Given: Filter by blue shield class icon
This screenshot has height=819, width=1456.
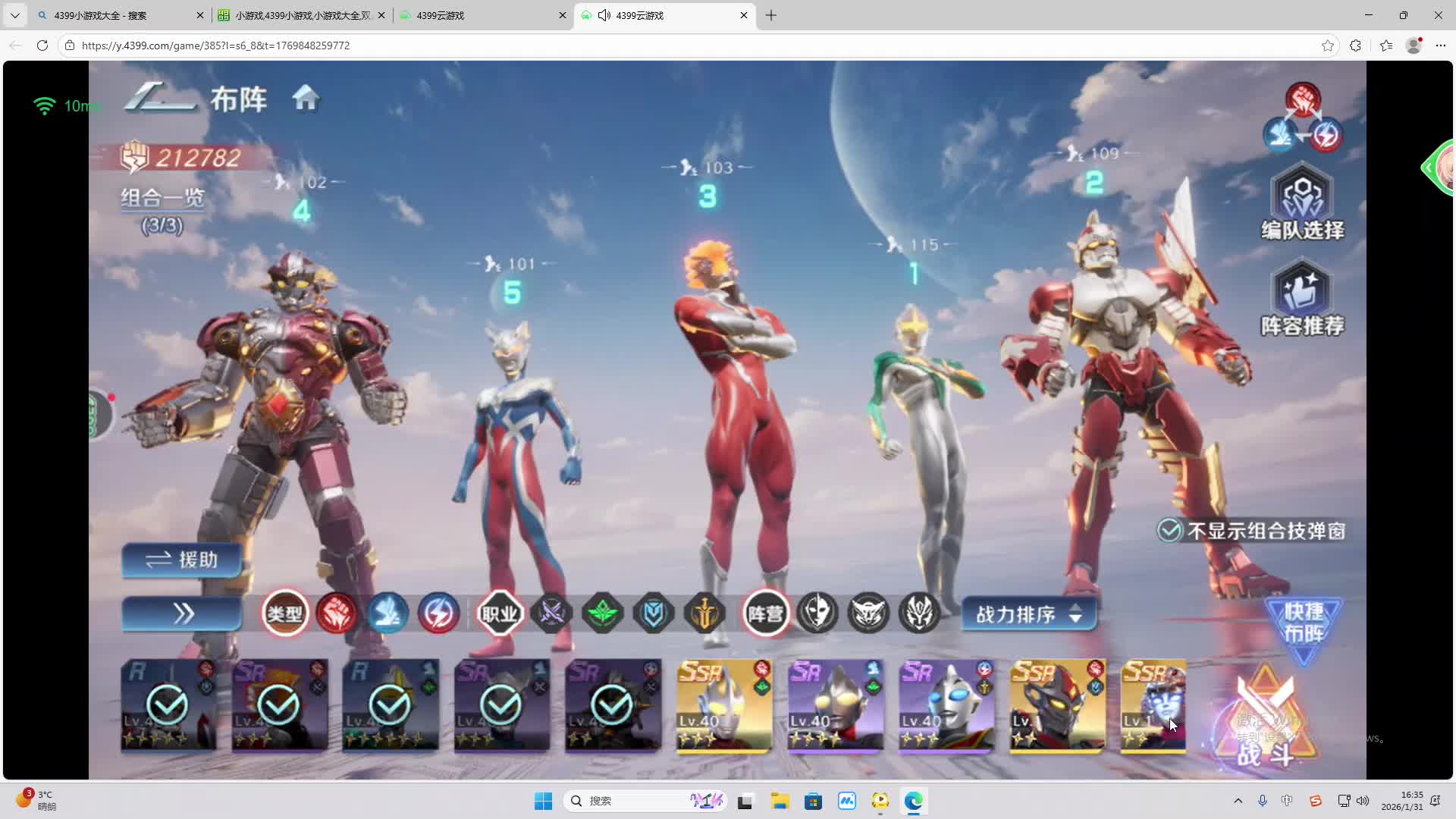Looking at the screenshot, I should coord(654,613).
